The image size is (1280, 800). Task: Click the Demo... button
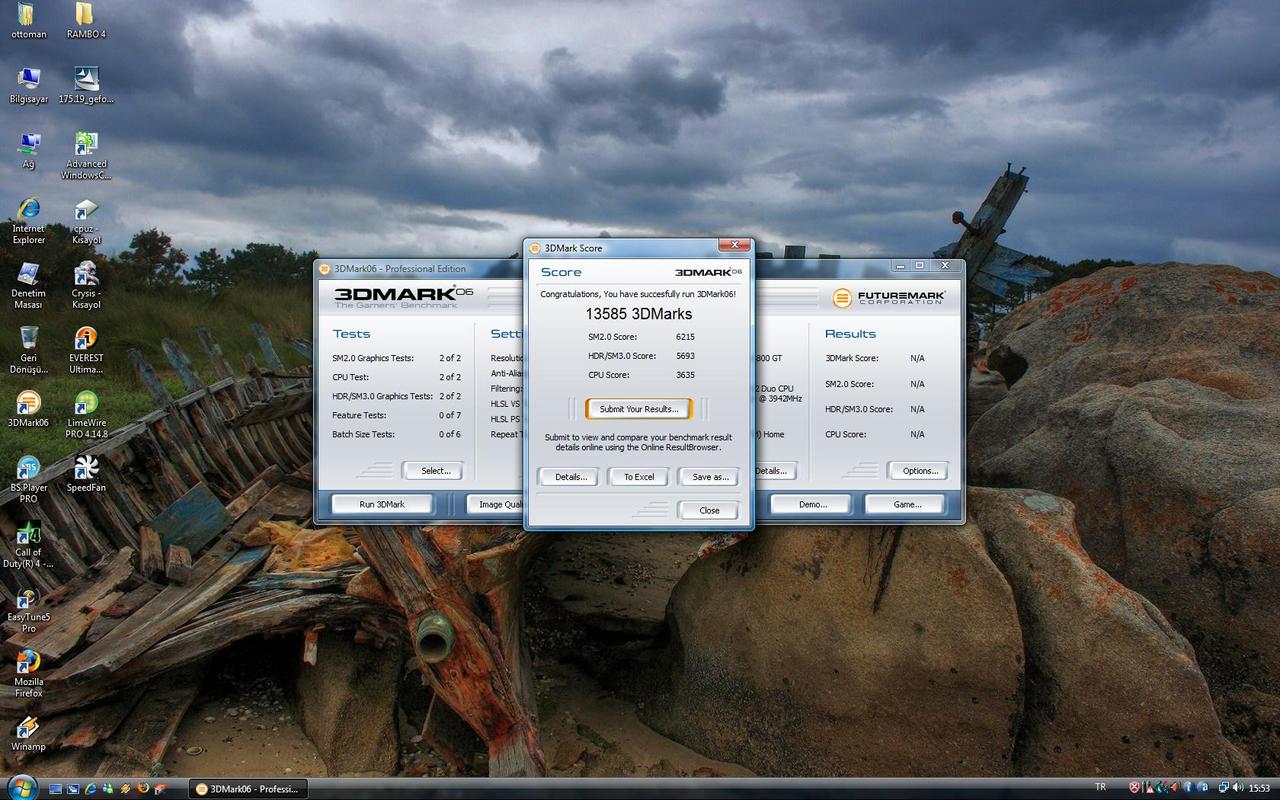click(x=812, y=504)
